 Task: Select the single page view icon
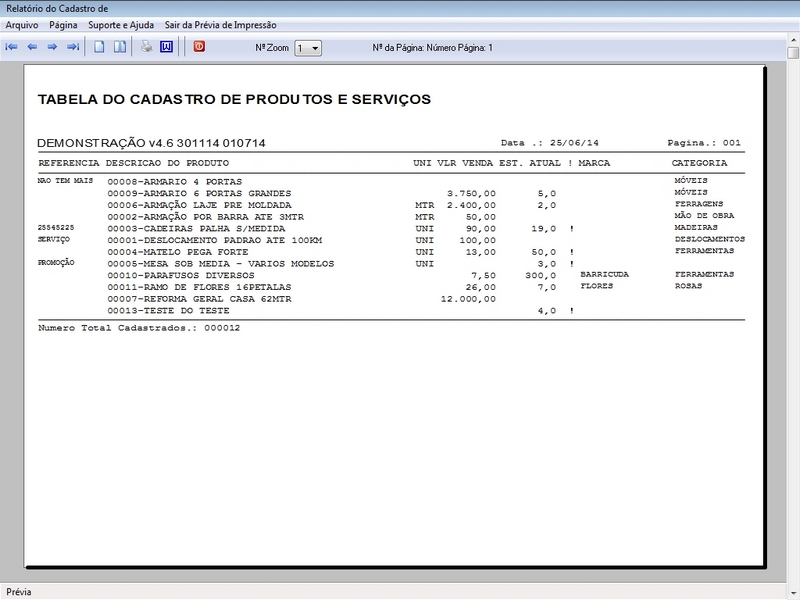tap(99, 44)
